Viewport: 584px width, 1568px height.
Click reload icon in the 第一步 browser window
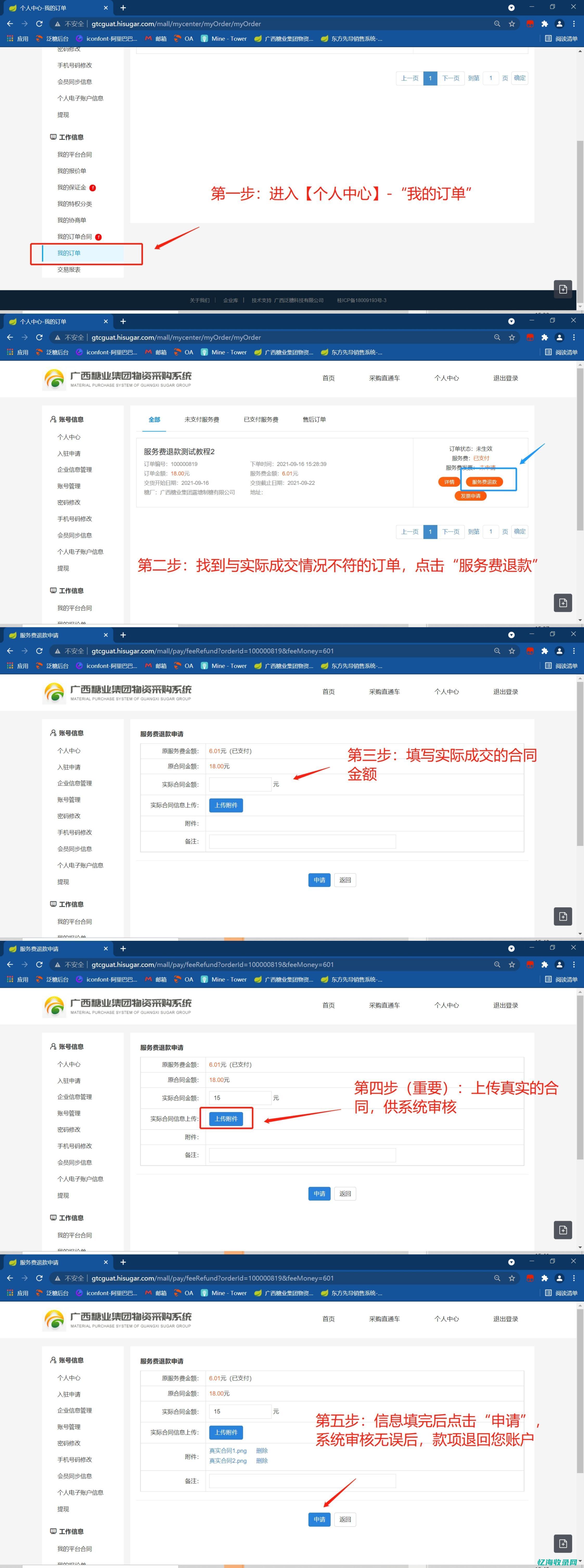tap(39, 24)
